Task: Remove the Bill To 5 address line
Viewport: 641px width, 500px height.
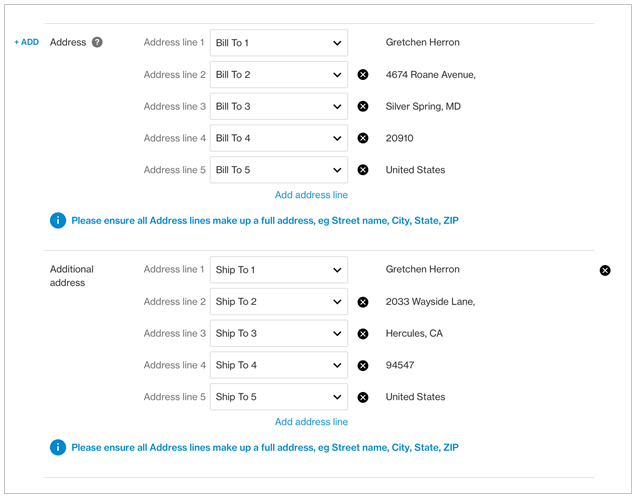Action: coord(363,170)
